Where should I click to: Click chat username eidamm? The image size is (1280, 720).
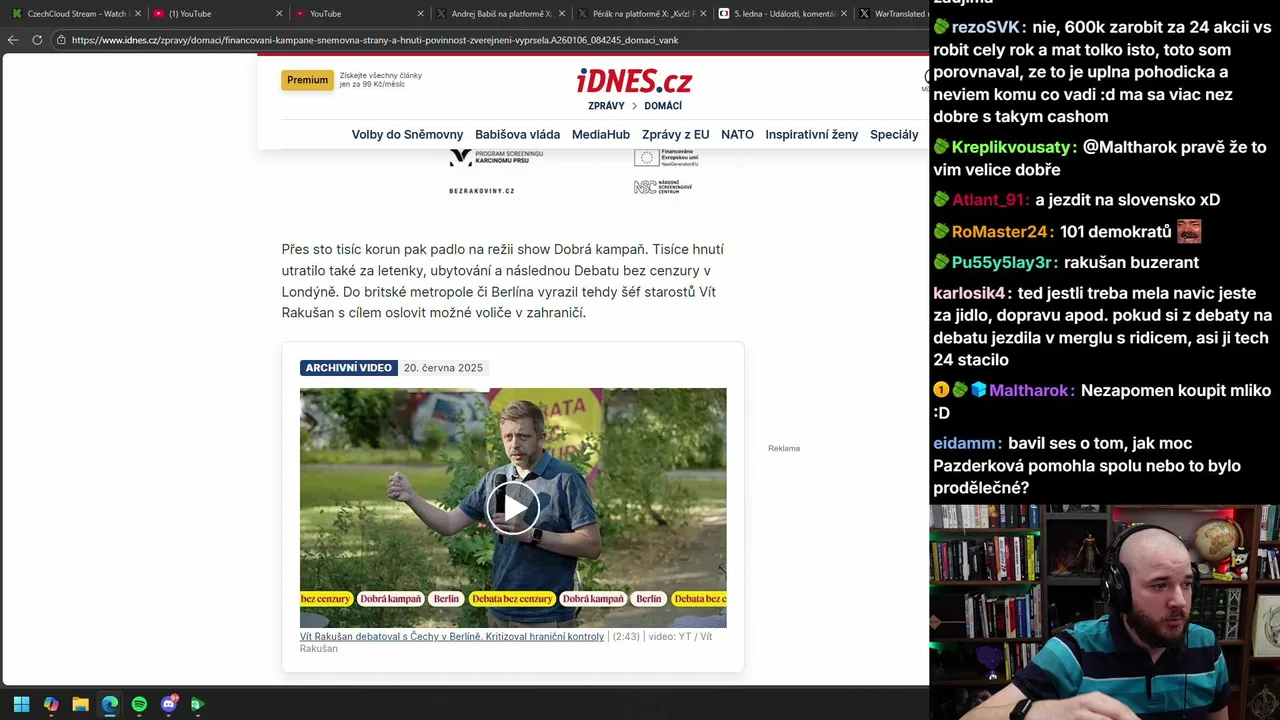[965, 443]
